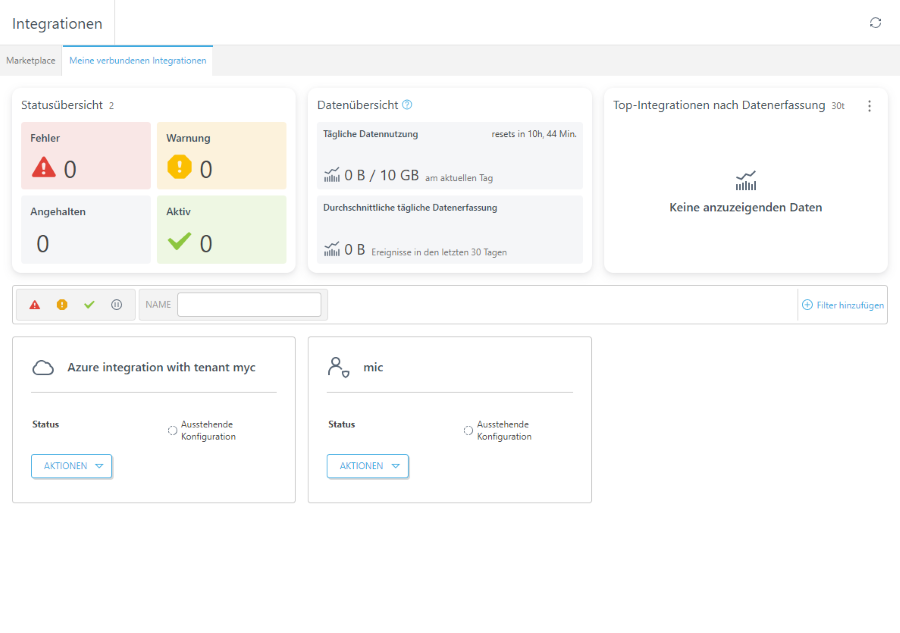Click the Fehler status tile

86,156
